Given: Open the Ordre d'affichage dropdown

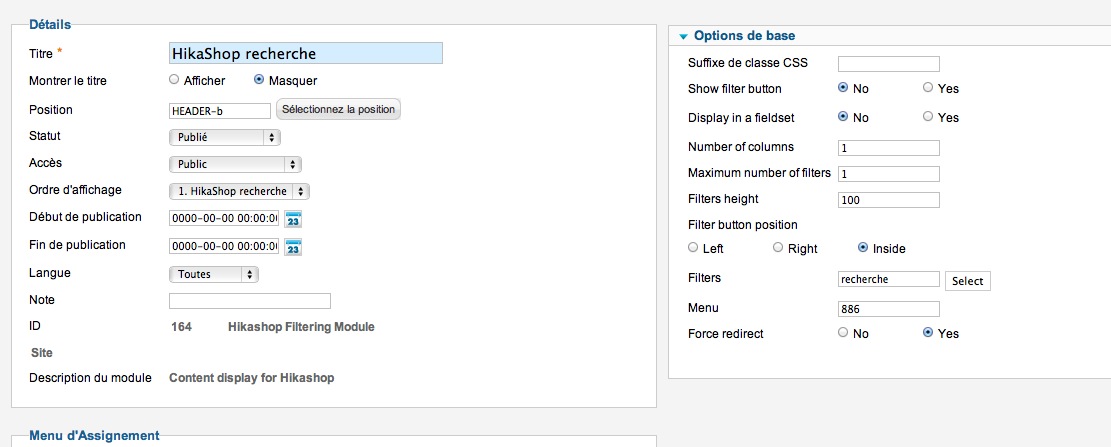Looking at the screenshot, I should click(x=239, y=191).
